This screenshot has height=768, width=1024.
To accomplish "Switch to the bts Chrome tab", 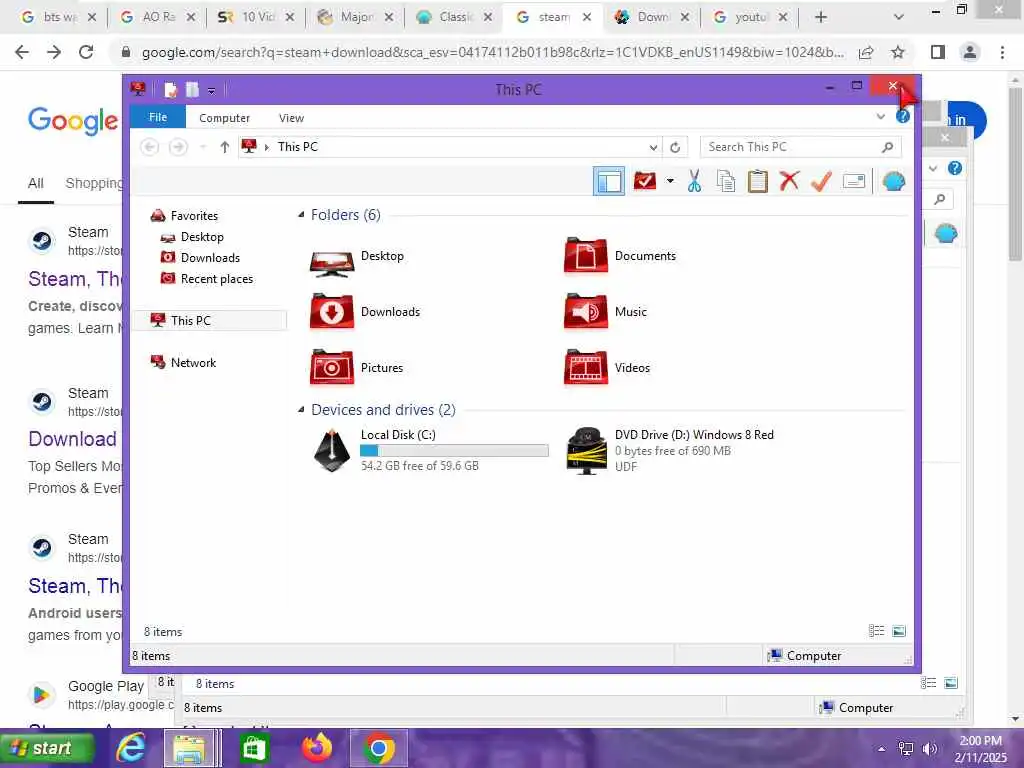I will [59, 17].
